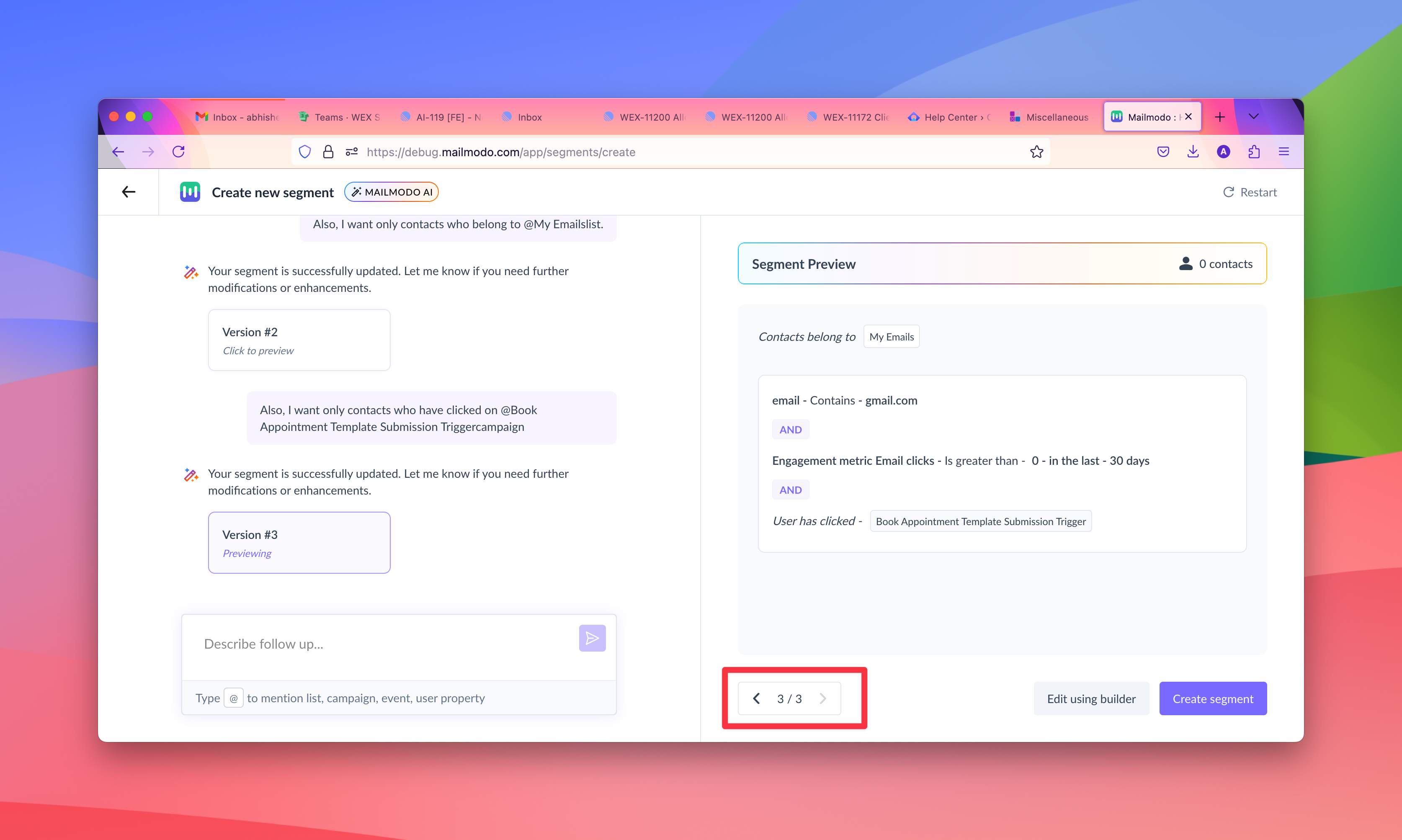Click the Segment Preview heading
Image resolution: width=1402 pixels, height=840 pixels.
click(x=804, y=264)
